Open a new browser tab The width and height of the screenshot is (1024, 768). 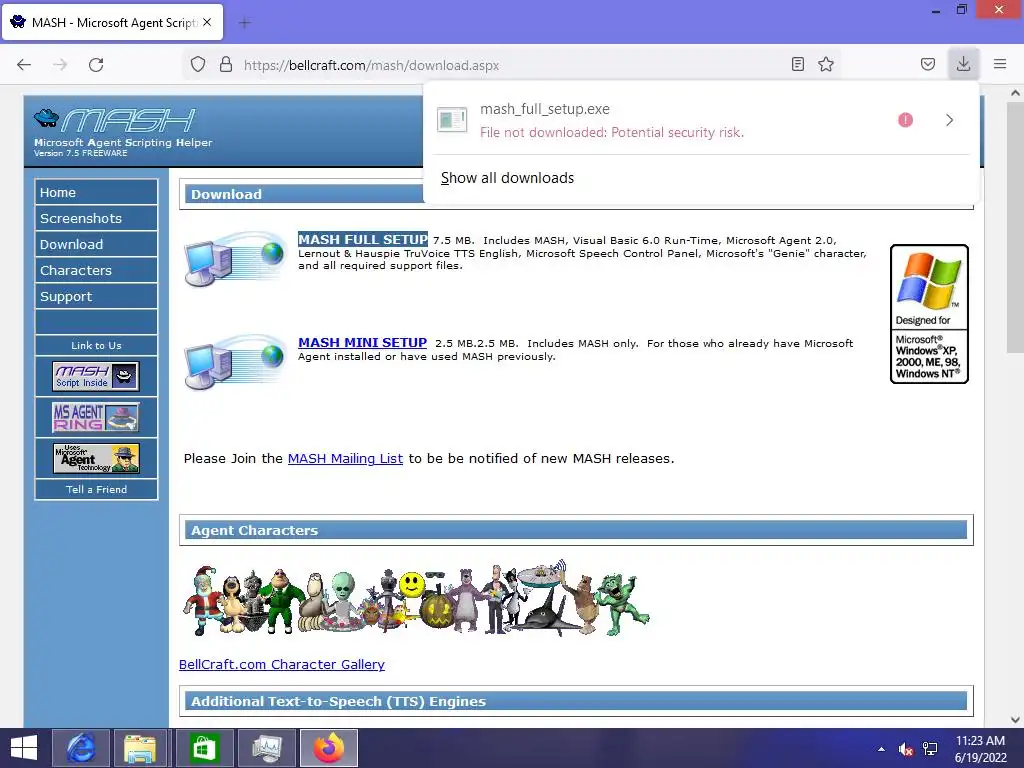[245, 23]
